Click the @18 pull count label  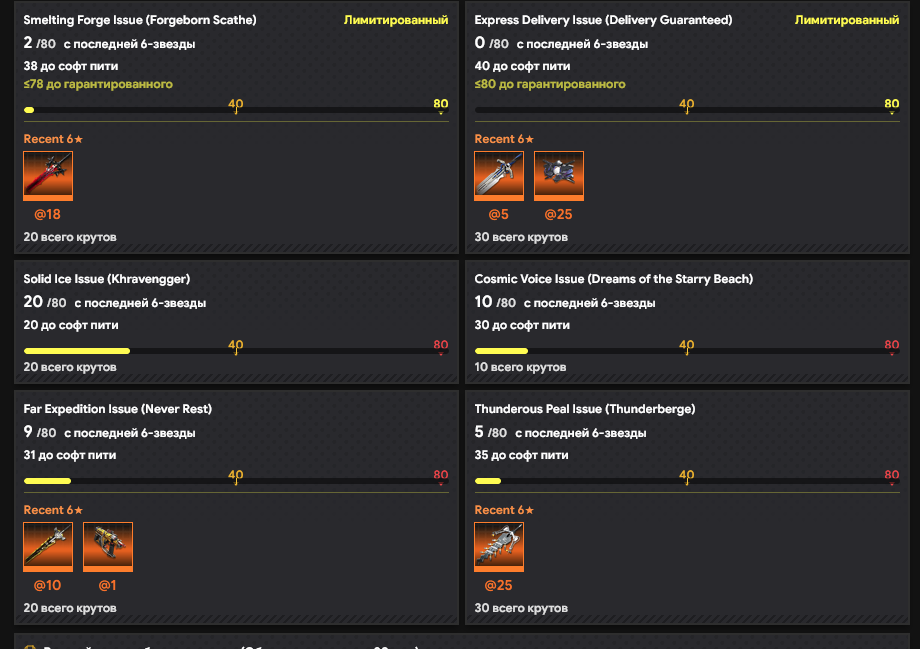click(x=48, y=214)
